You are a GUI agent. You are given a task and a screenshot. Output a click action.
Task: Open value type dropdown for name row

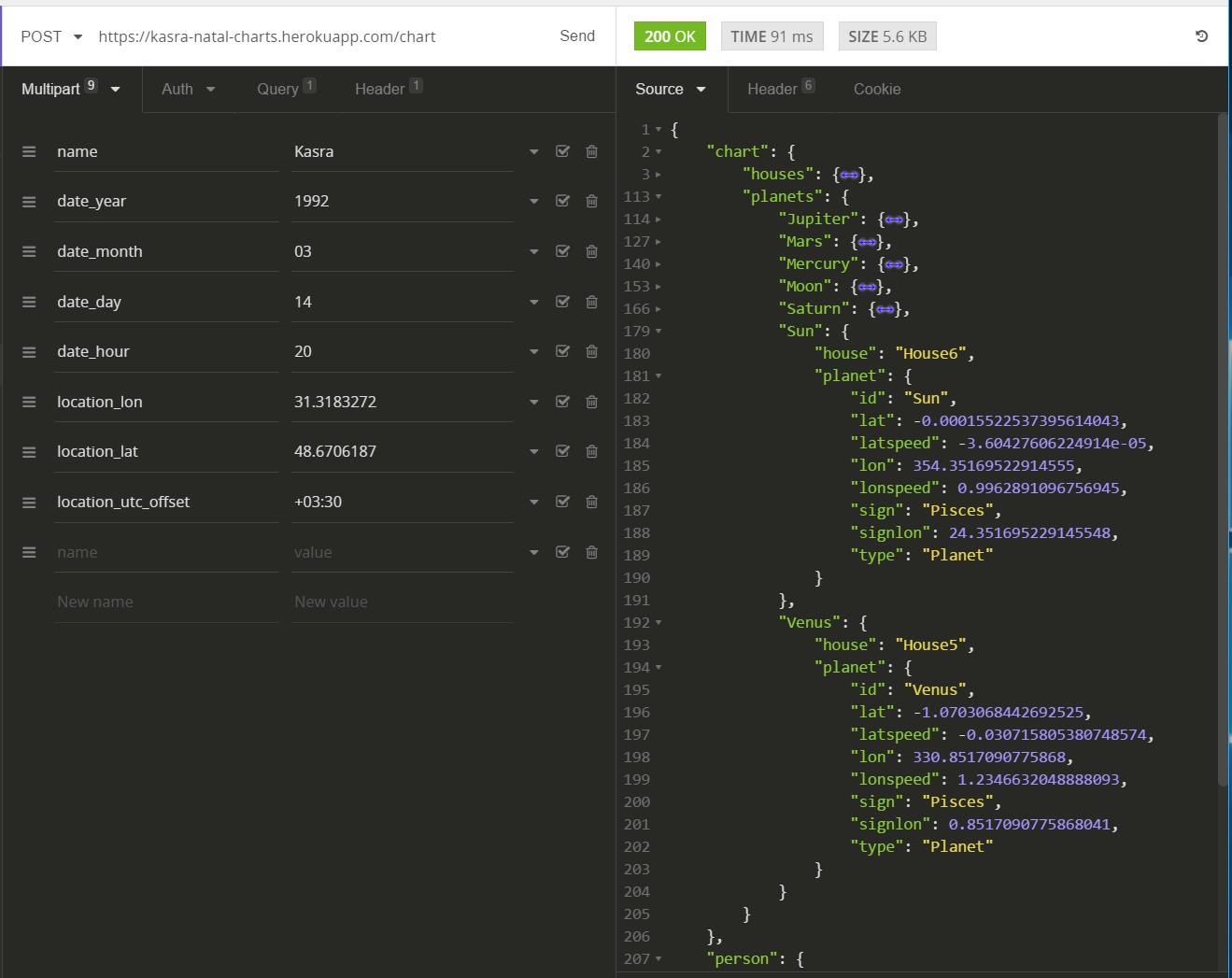point(533,151)
